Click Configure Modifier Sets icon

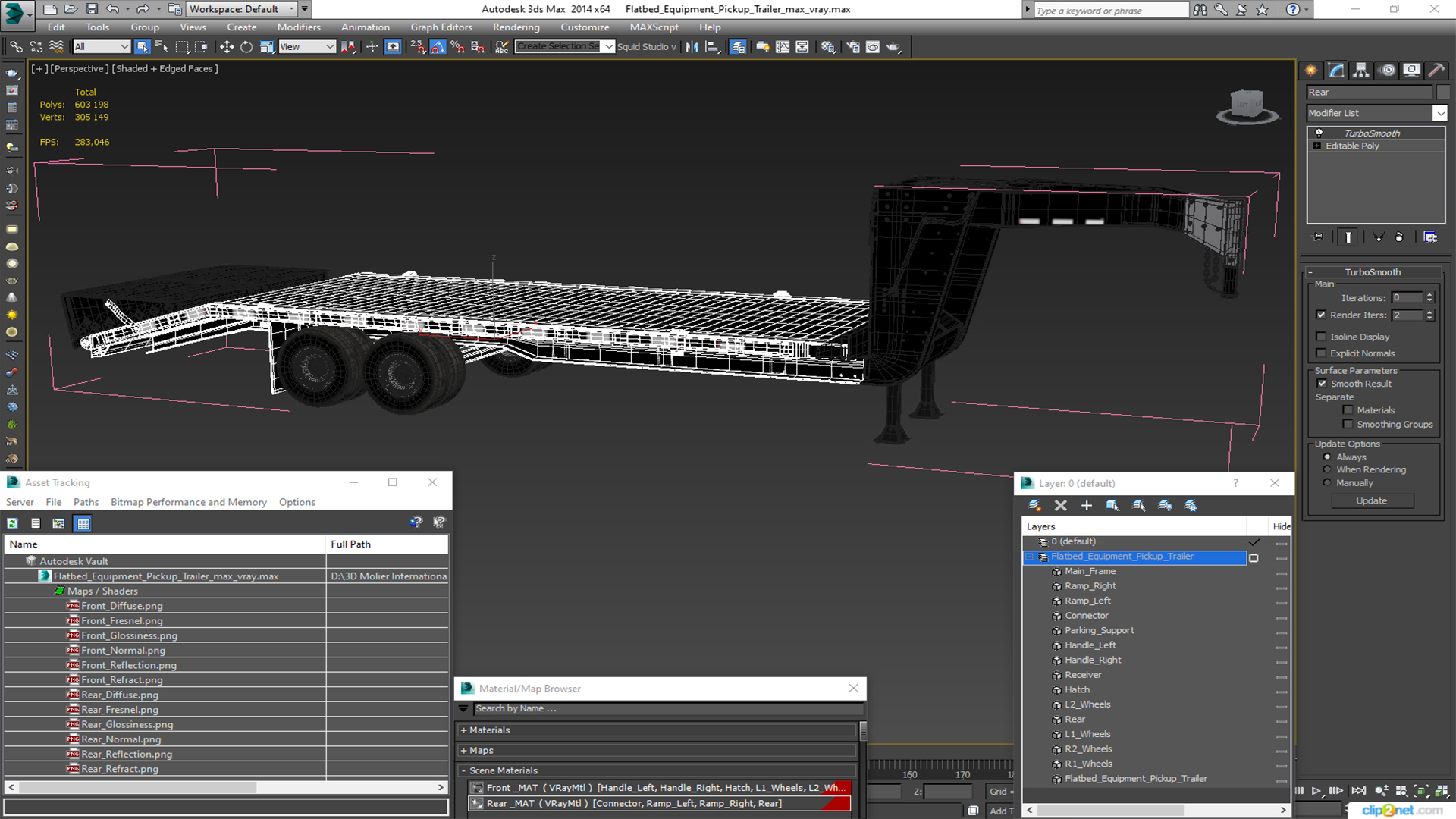point(1430,237)
